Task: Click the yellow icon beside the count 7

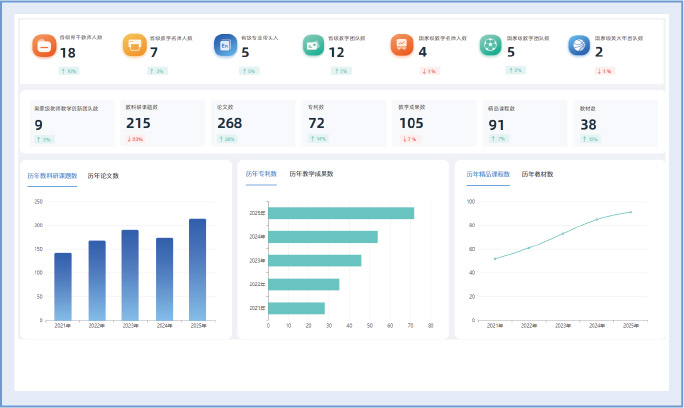Action: 135,47
